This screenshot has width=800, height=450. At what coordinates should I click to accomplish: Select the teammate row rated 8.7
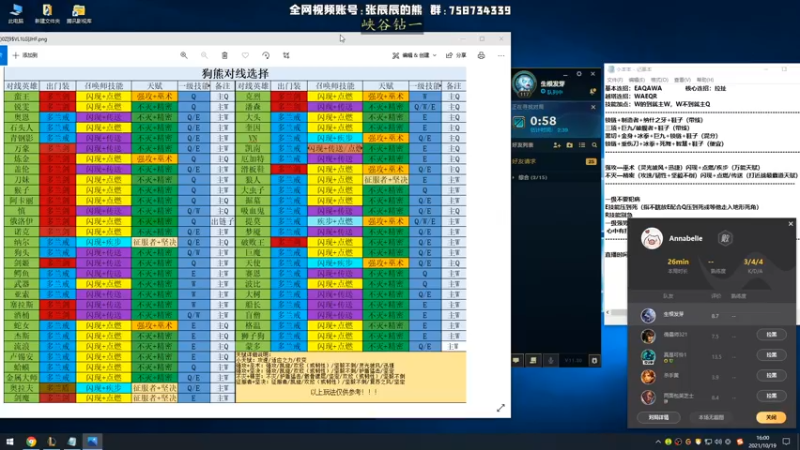pyautogui.click(x=711, y=315)
